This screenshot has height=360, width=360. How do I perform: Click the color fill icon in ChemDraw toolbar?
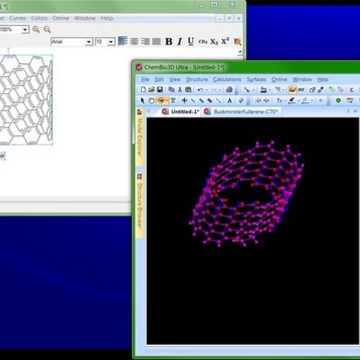tap(237, 42)
